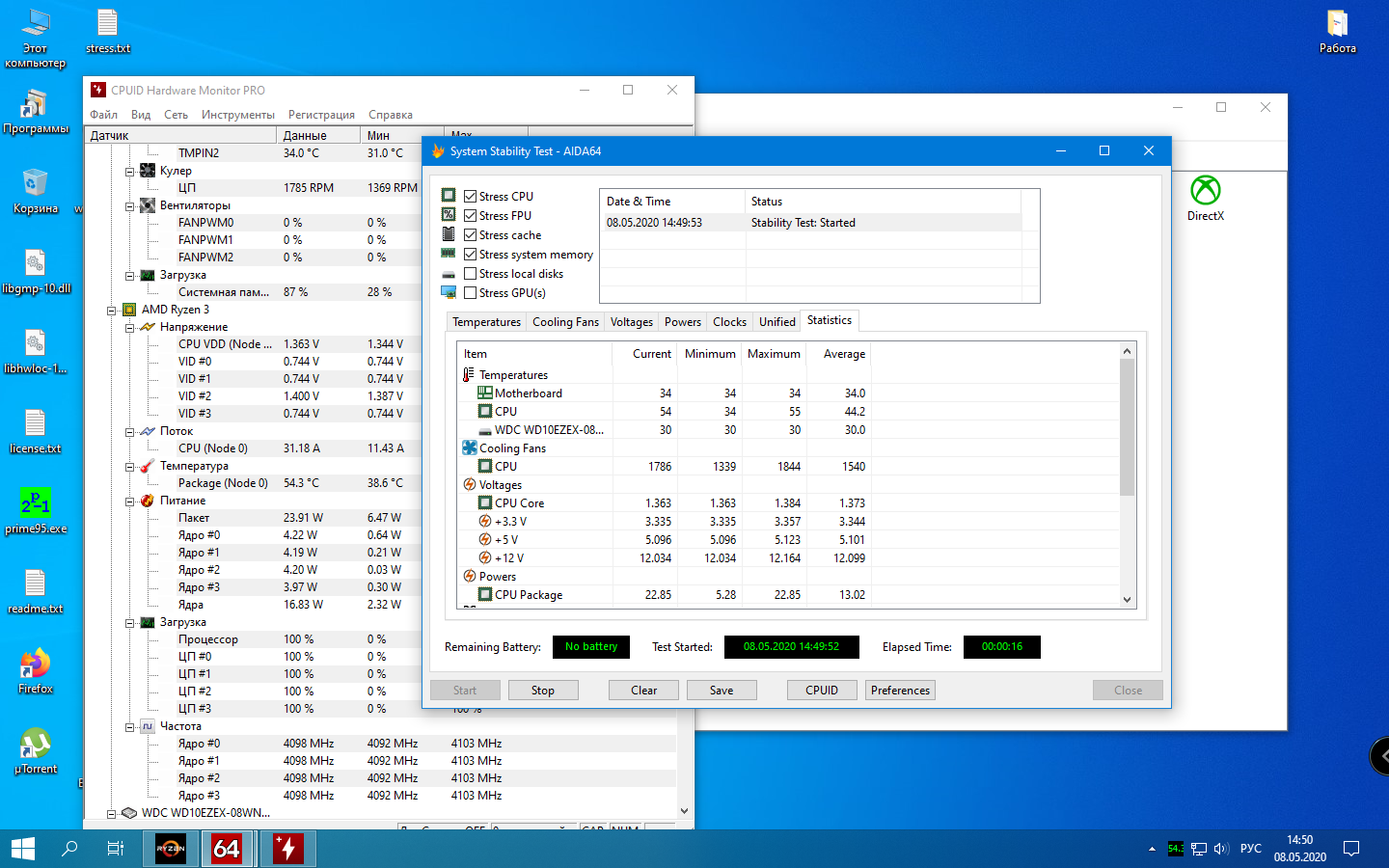Select the libgmp-10.dll file icon
Image resolution: width=1389 pixels, height=868 pixels.
coord(35,271)
